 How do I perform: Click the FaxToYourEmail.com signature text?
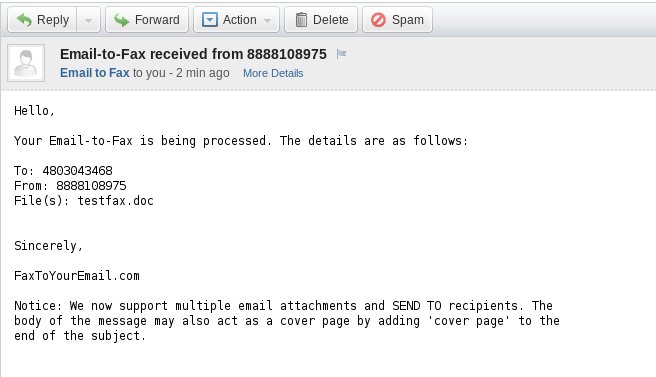[77, 276]
